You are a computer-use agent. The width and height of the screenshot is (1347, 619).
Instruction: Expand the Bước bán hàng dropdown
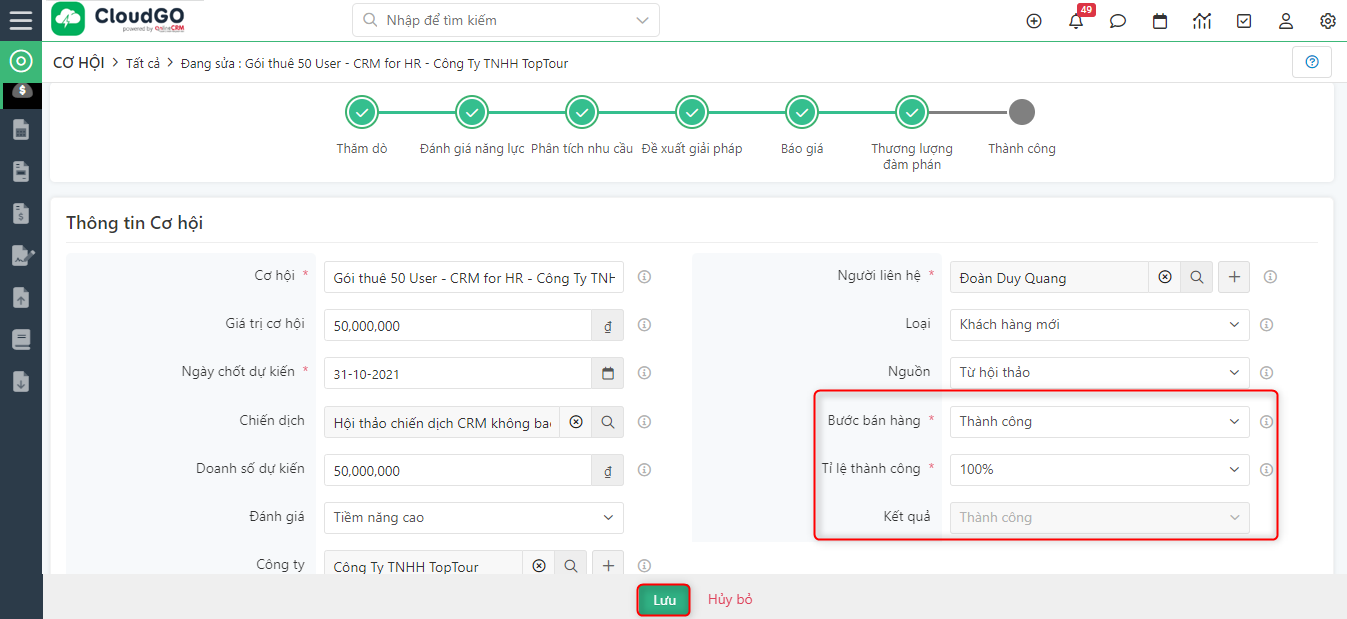pyautogui.click(x=1098, y=421)
